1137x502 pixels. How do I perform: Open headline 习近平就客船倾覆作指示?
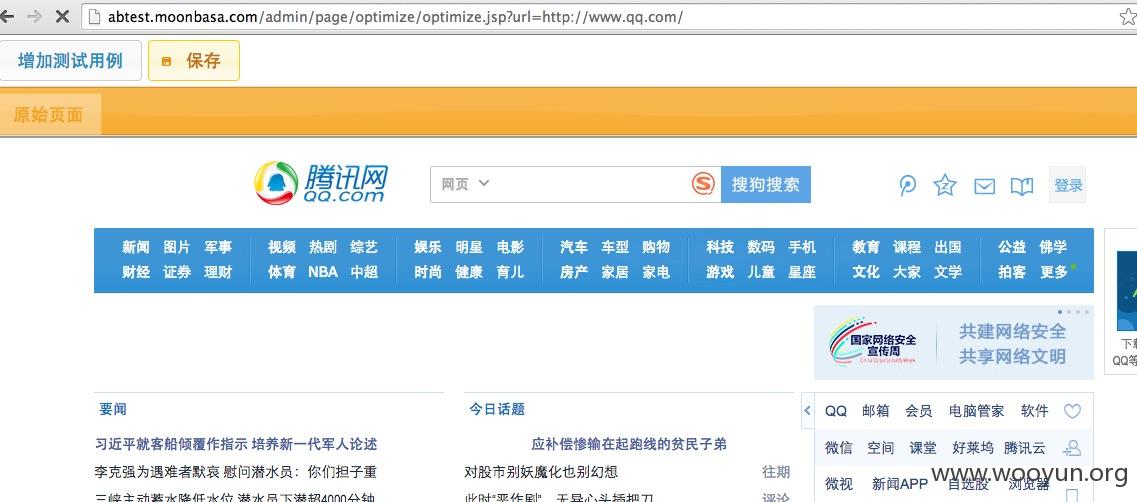click(x=236, y=444)
